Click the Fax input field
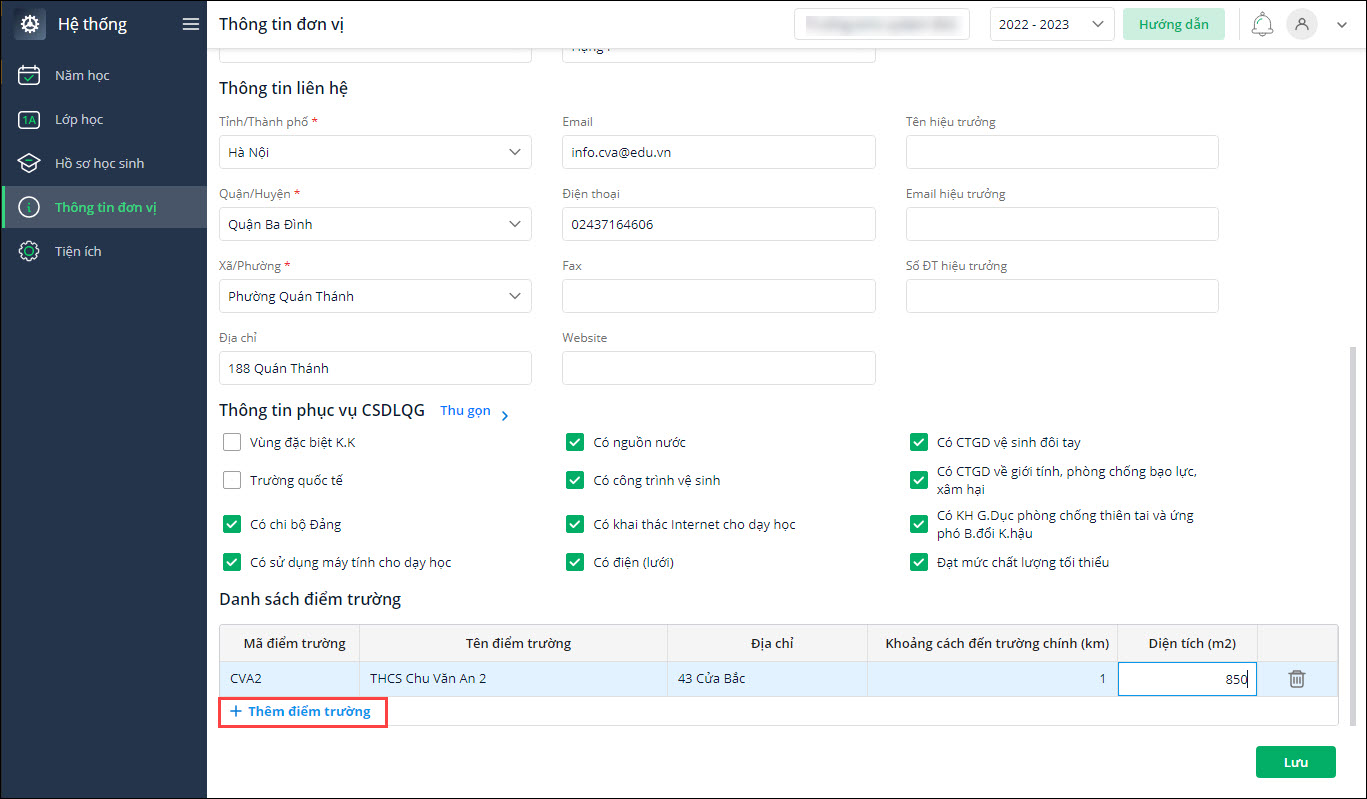This screenshot has height=799, width=1367. 719,296
